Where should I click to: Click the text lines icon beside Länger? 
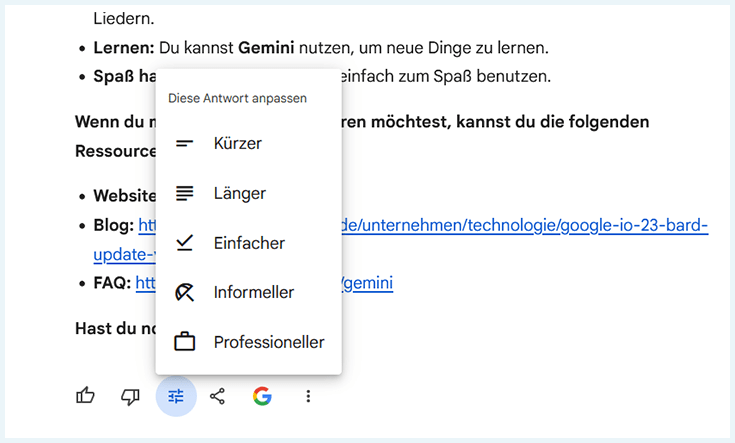tap(184, 193)
